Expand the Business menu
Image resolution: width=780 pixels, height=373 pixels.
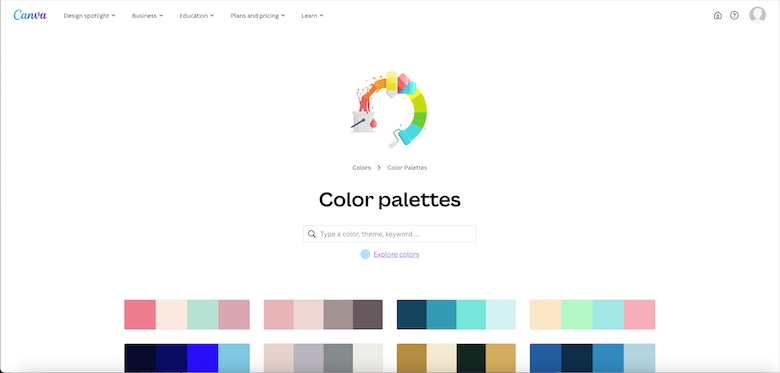click(147, 15)
